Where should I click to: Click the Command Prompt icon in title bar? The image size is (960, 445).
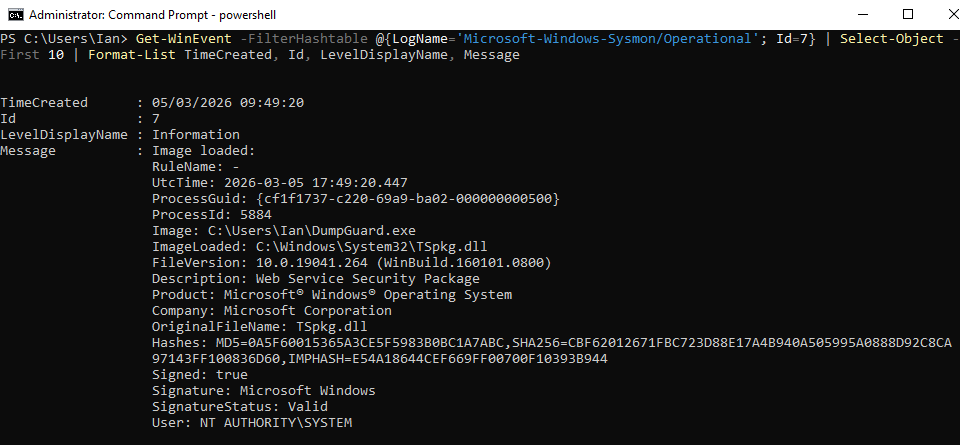[x=12, y=14]
